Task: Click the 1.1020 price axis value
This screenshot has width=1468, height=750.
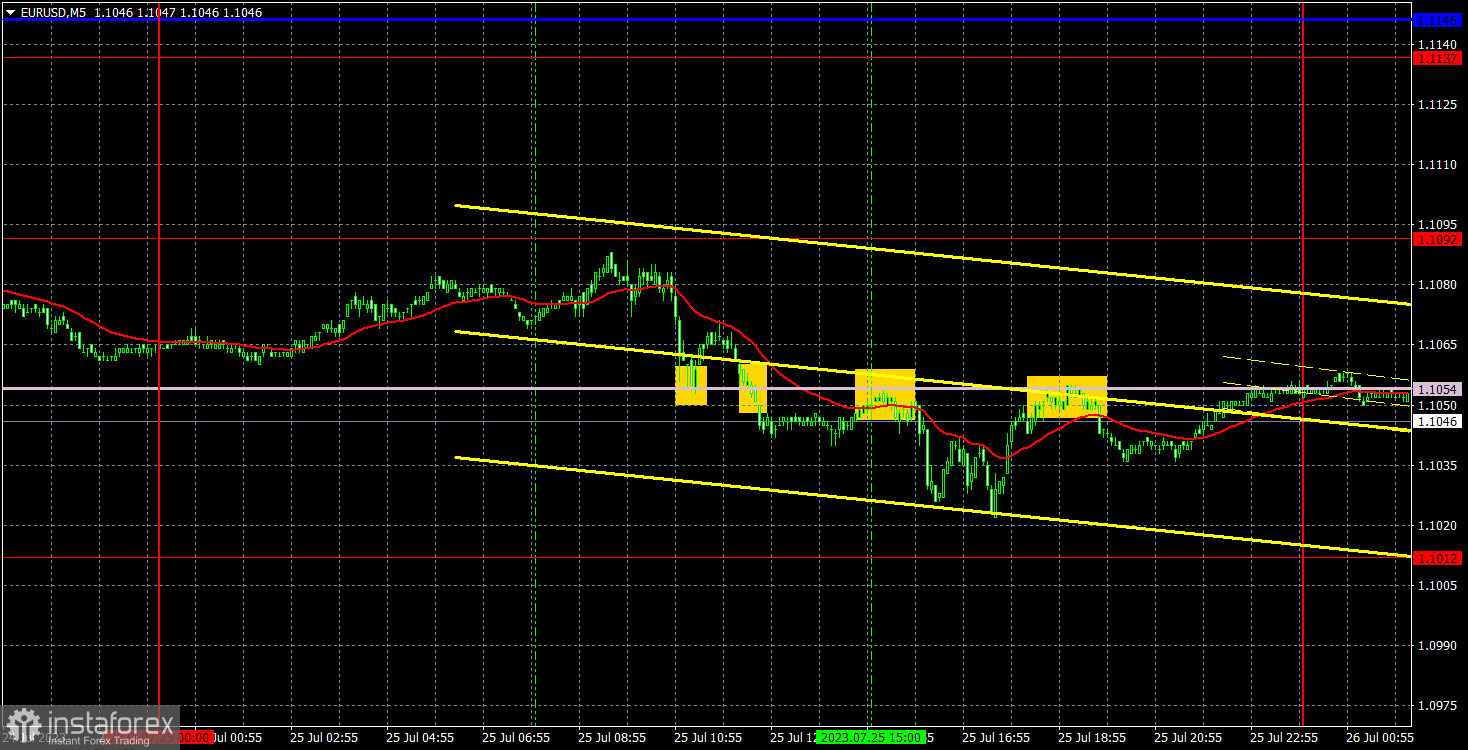Action: click(1437, 525)
